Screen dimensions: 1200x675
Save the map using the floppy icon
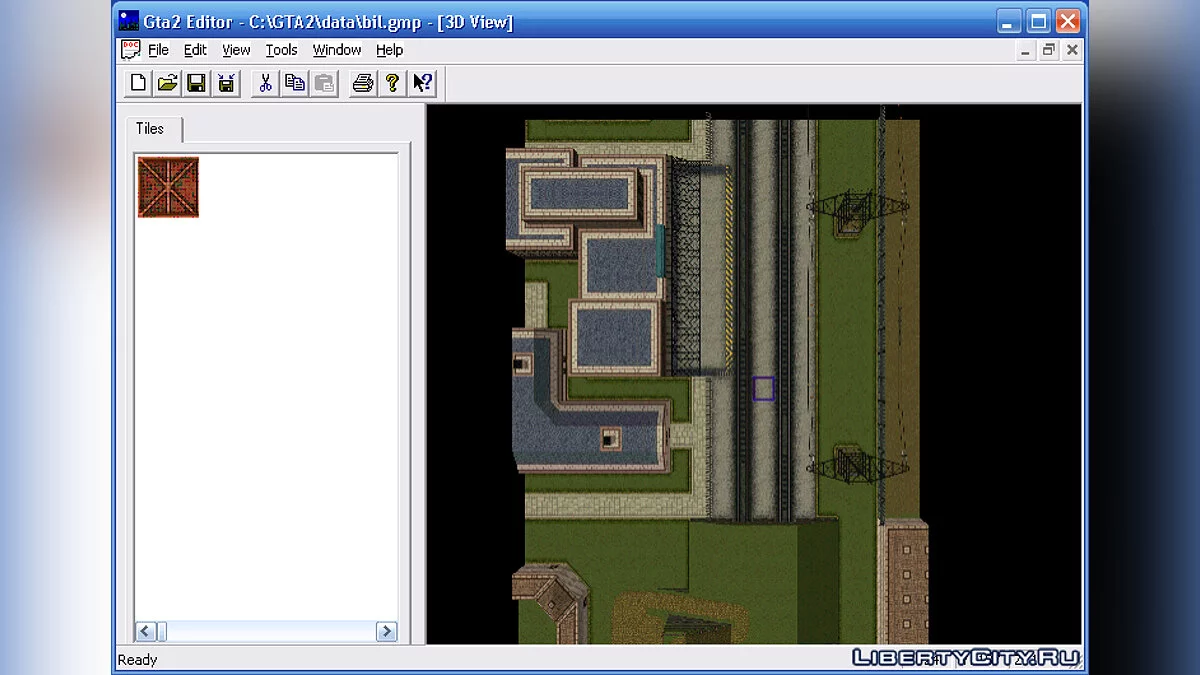[196, 83]
